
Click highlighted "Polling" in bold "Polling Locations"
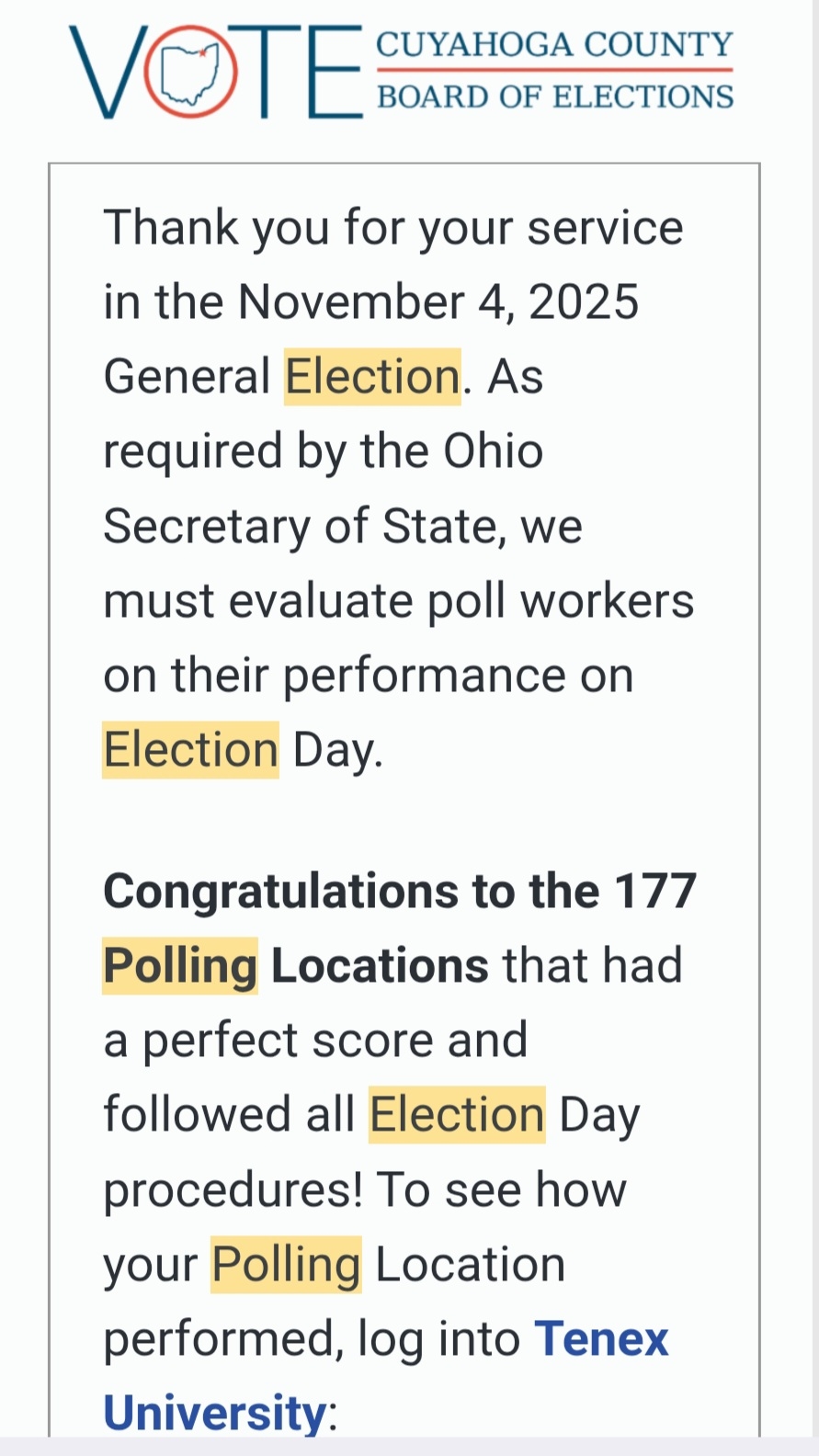click(180, 966)
